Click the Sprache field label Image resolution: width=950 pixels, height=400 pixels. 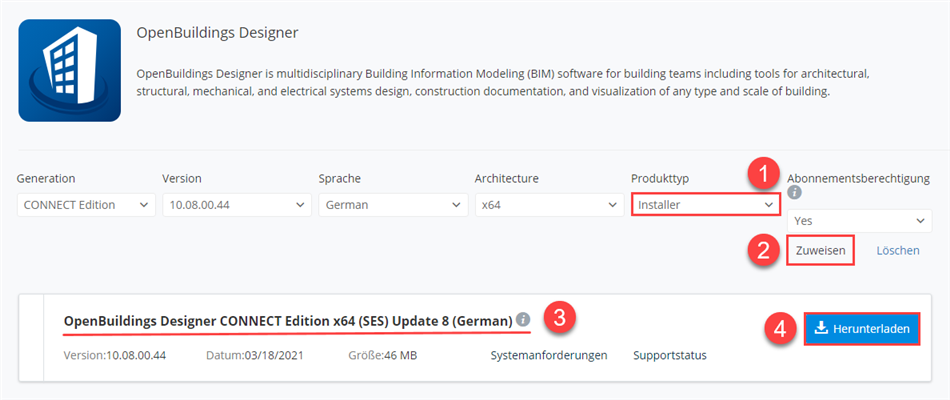tap(340, 178)
